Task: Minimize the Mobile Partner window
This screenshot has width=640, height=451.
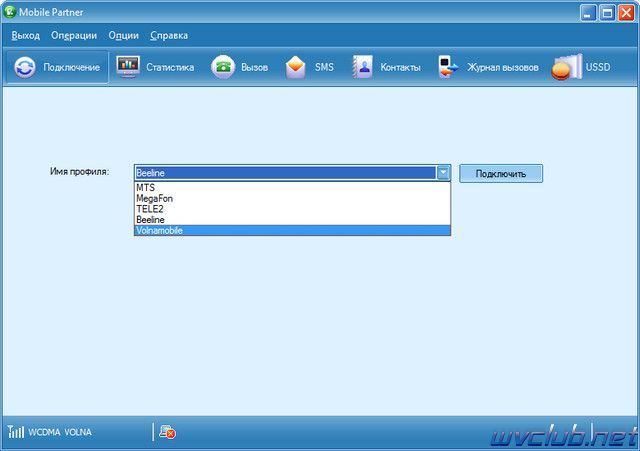Action: (588, 13)
